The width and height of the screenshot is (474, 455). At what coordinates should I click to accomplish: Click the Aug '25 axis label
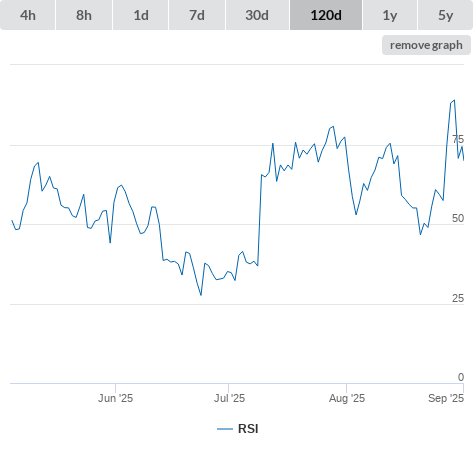[x=347, y=398]
